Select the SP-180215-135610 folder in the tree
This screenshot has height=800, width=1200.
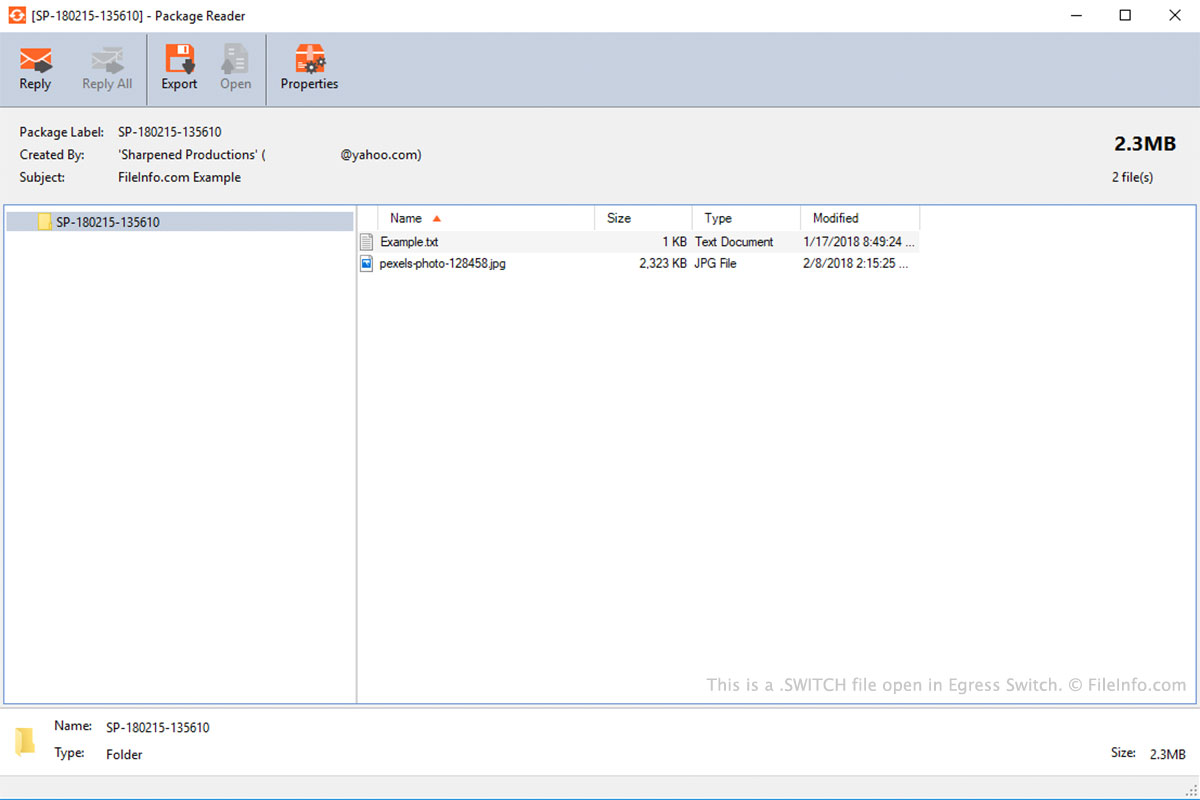tap(180, 222)
